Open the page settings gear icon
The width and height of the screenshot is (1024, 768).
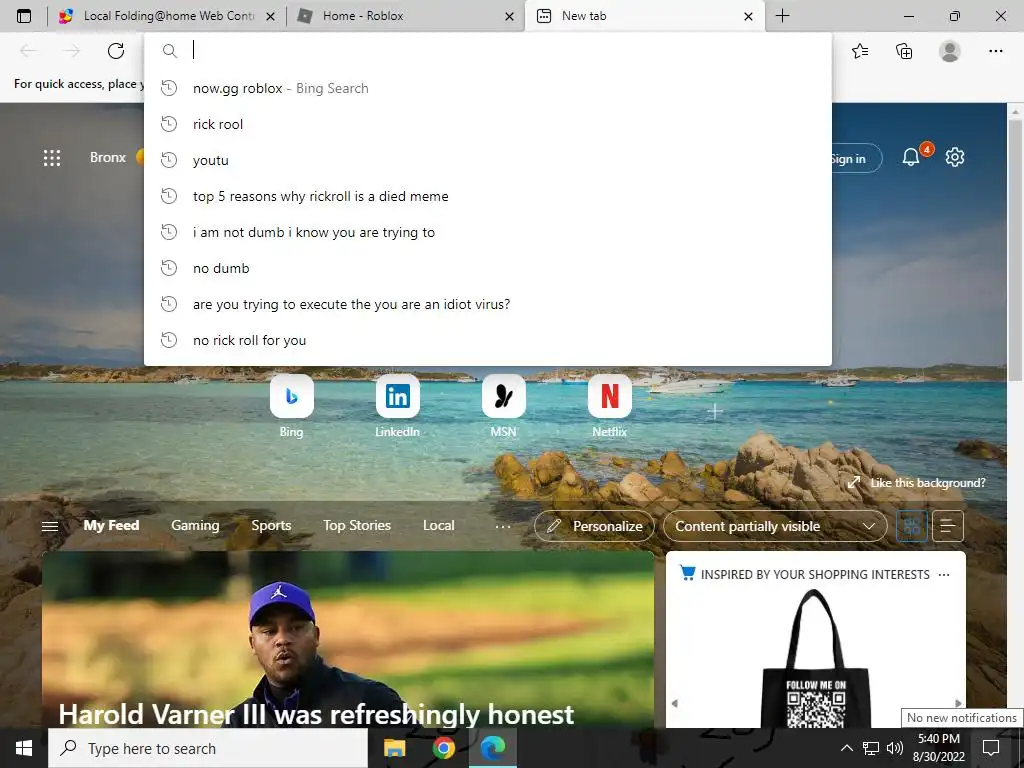point(955,157)
